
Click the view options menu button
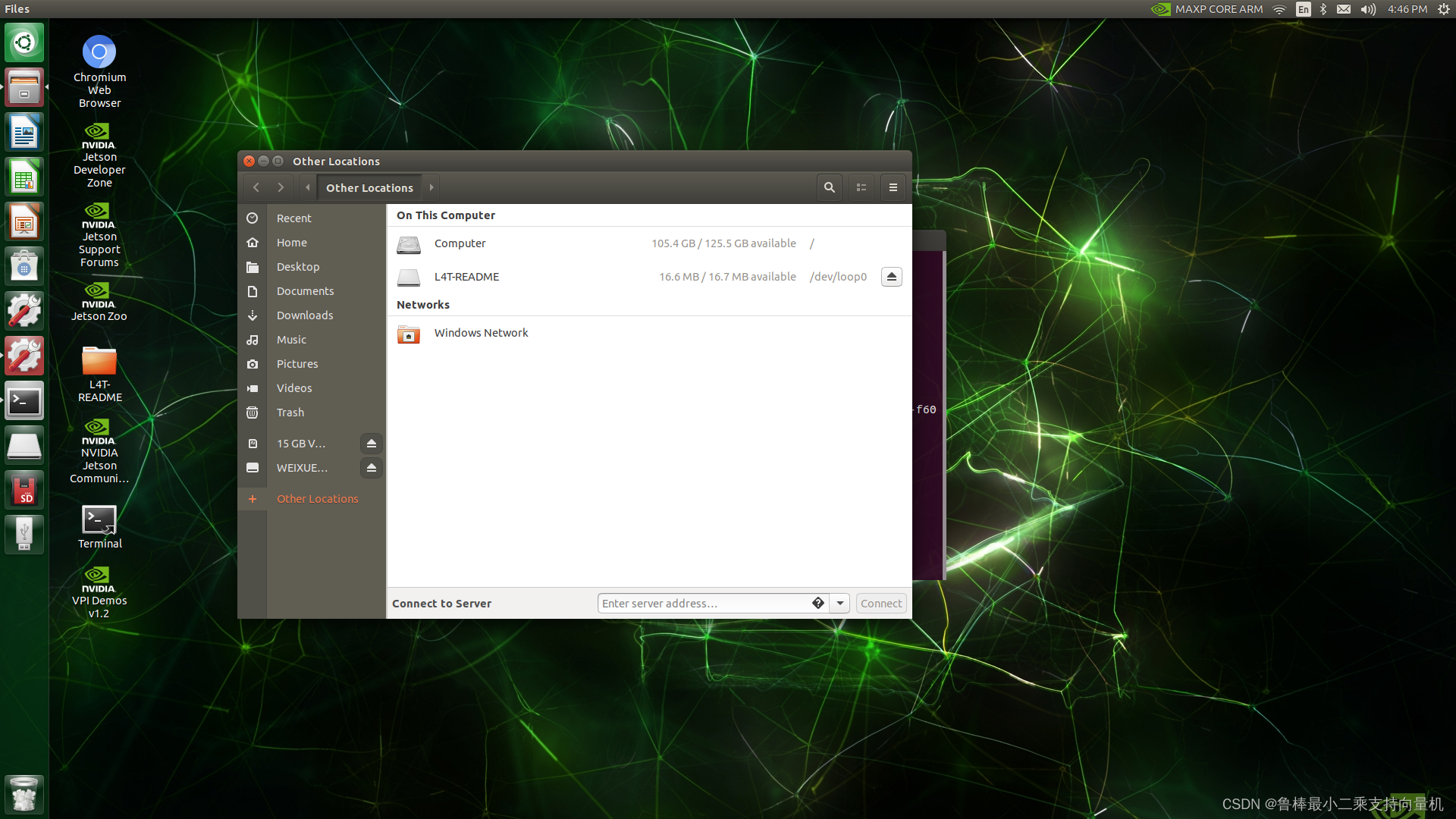click(893, 187)
